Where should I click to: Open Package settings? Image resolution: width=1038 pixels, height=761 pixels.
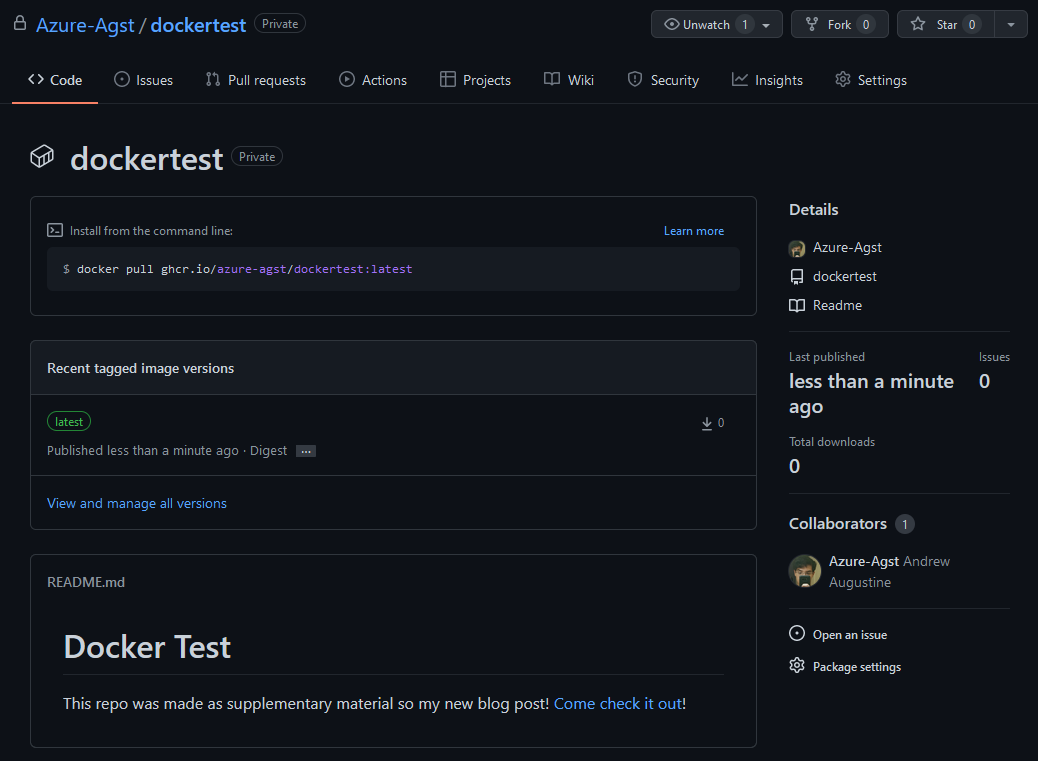(857, 666)
